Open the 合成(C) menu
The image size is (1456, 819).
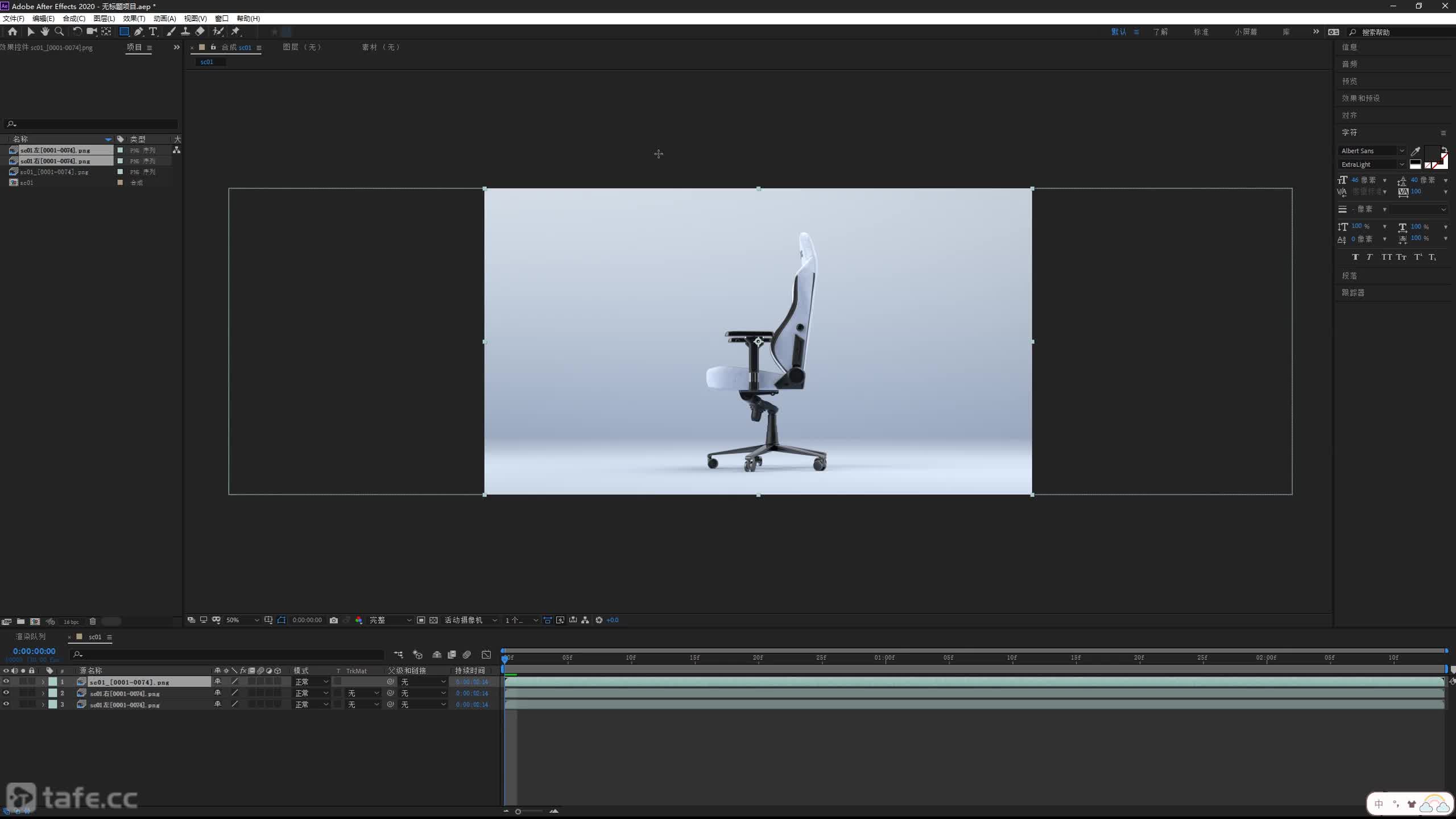[x=74, y=18]
